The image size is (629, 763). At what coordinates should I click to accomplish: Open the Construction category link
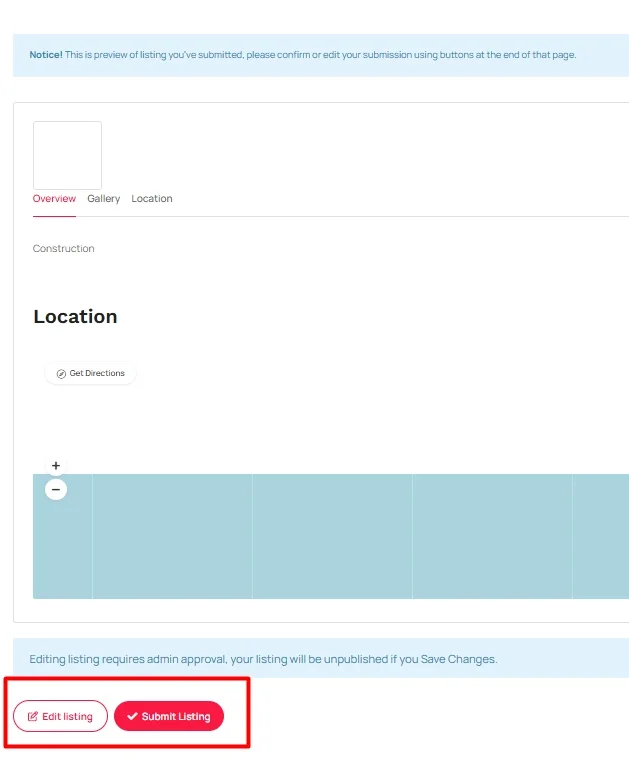click(63, 249)
